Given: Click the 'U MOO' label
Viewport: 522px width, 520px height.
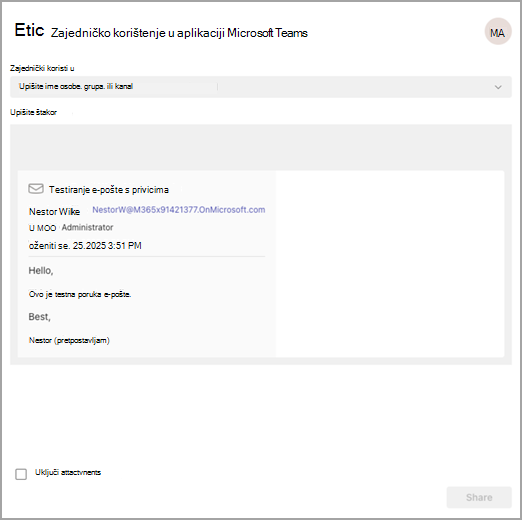Looking at the screenshot, I should point(42,228).
